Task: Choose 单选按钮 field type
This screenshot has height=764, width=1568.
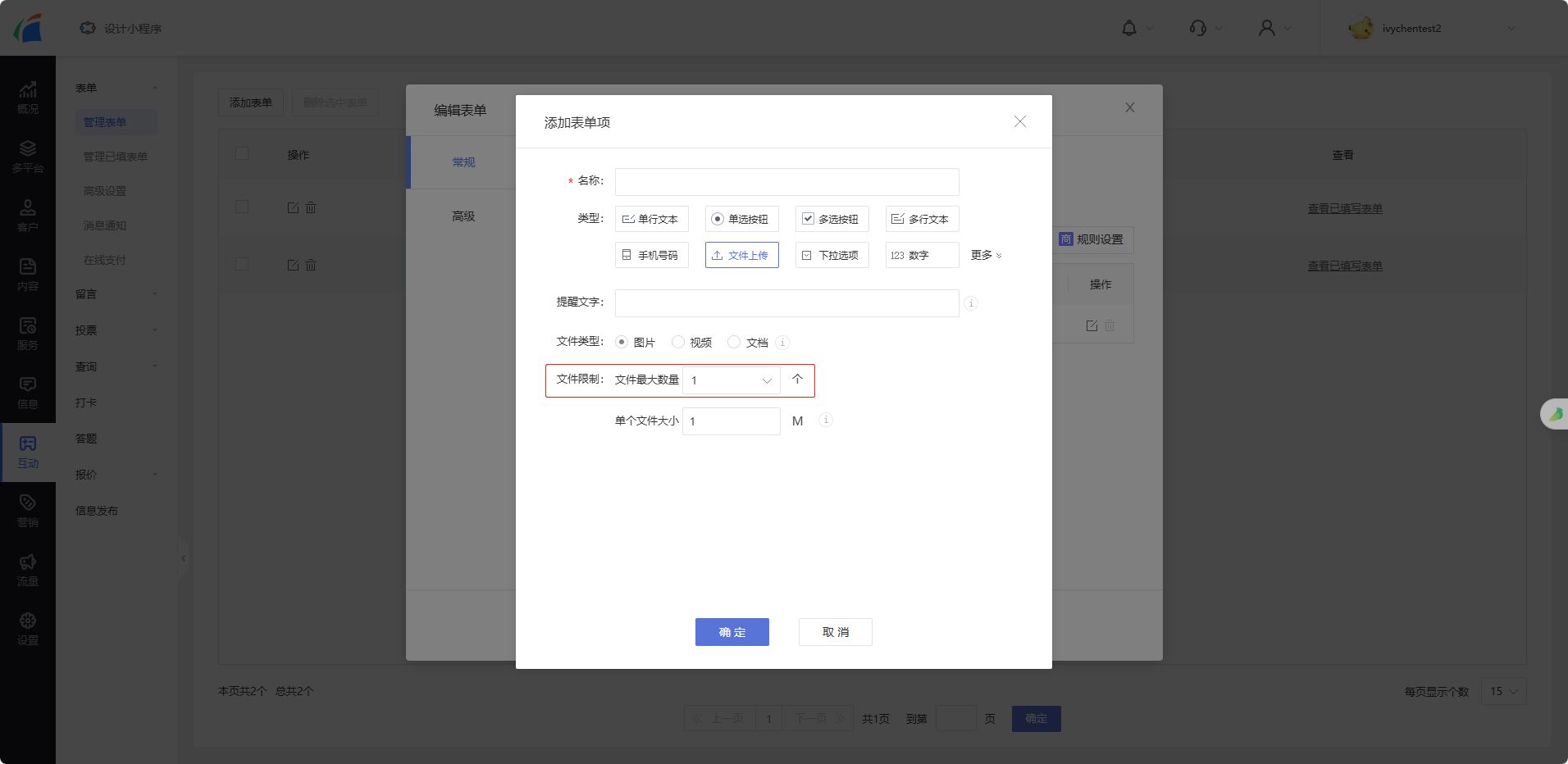Action: click(741, 219)
